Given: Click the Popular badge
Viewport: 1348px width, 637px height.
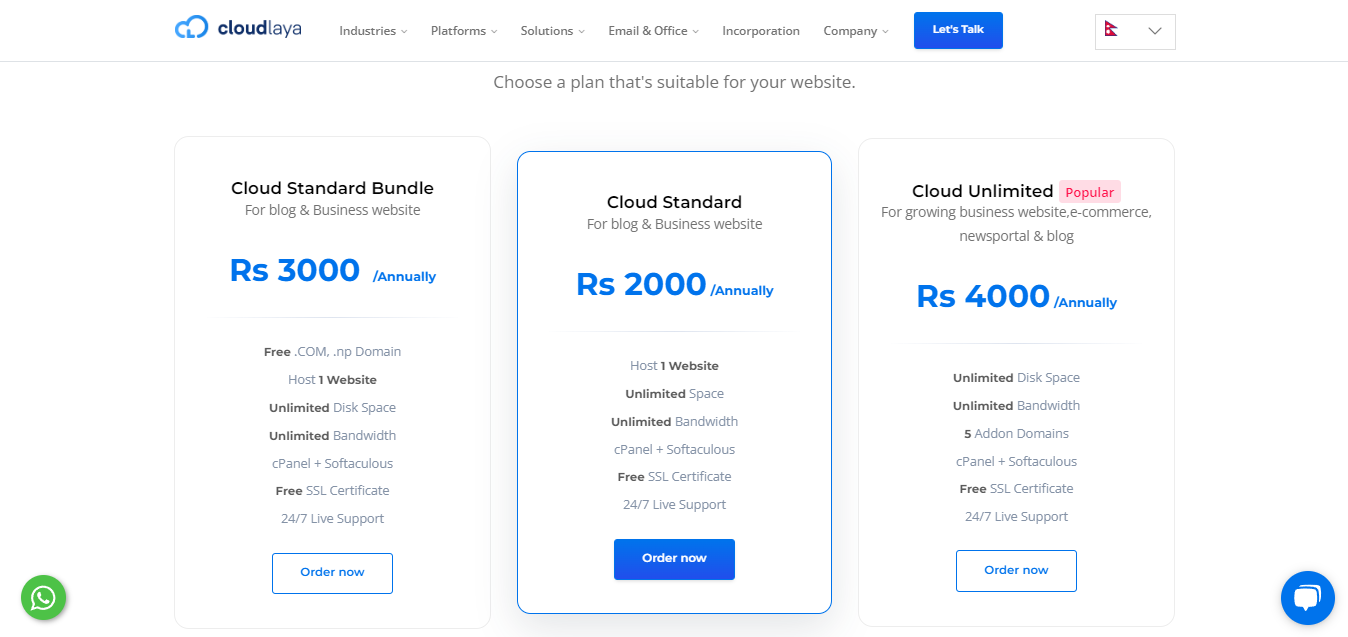Looking at the screenshot, I should click(x=1089, y=191).
